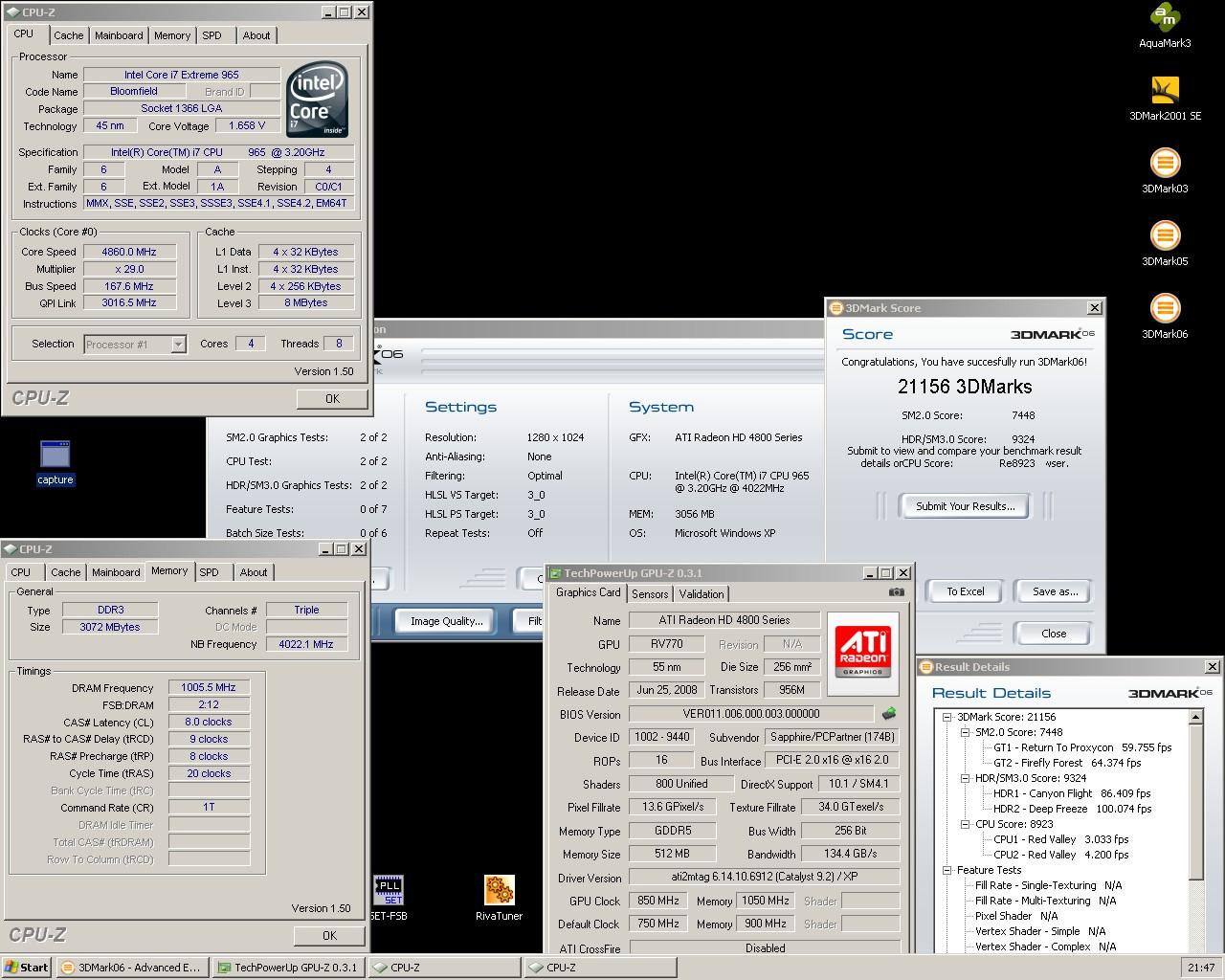This screenshot has height=980, width=1225.
Task: Click Core Speed value 4860.0 MHz
Action: coord(129,252)
